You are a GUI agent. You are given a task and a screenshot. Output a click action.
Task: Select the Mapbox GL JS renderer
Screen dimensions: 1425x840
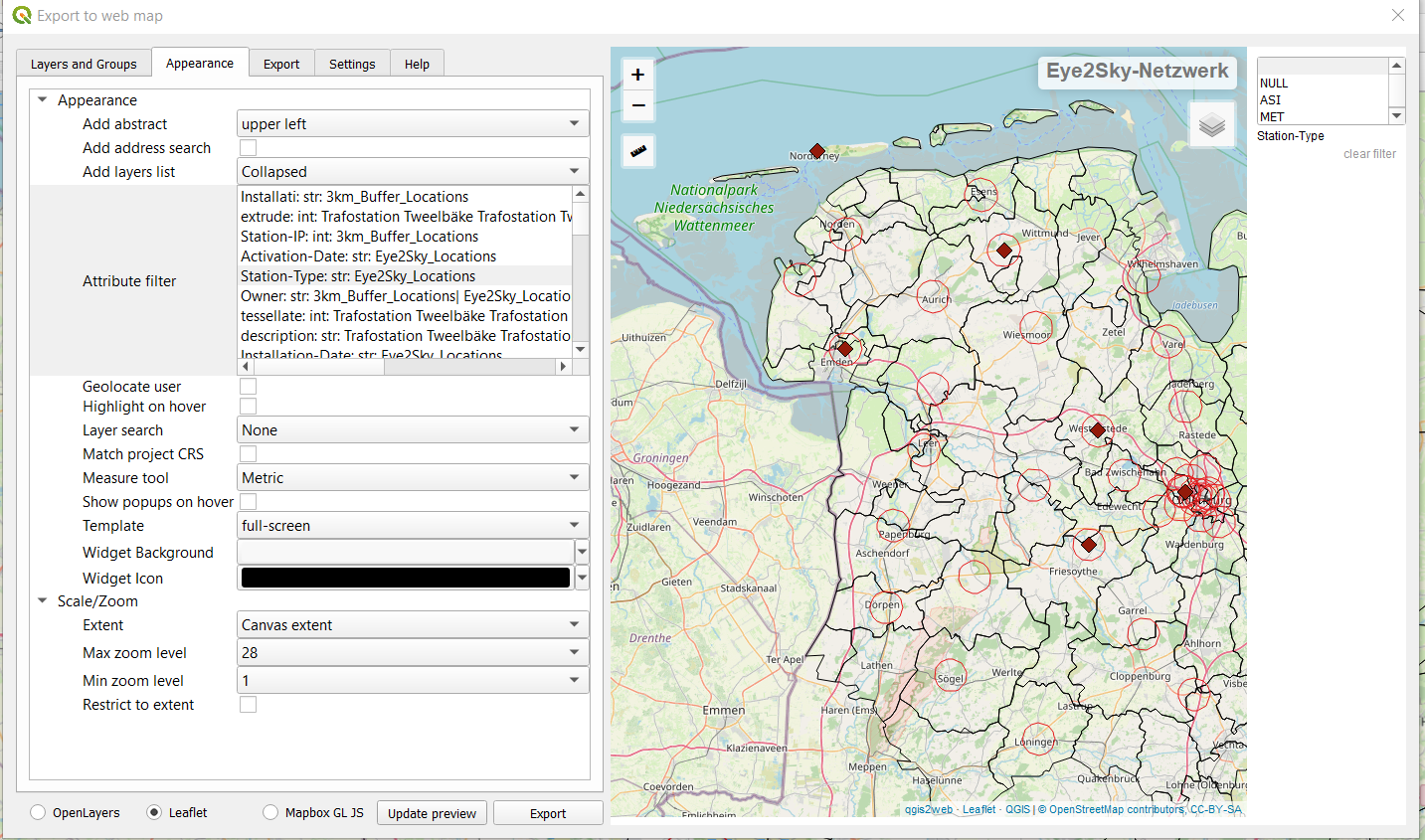(269, 812)
